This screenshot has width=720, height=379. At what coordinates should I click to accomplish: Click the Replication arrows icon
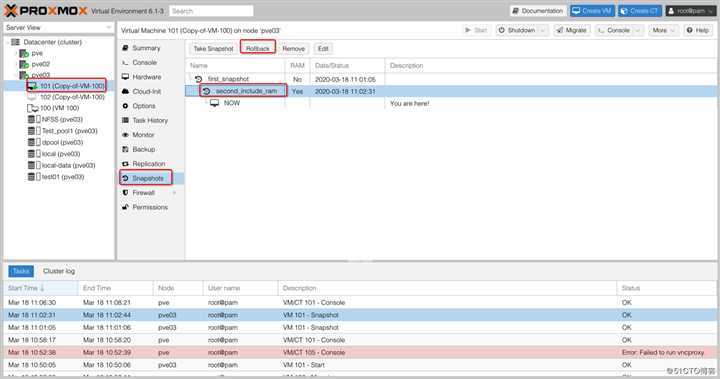pyautogui.click(x=125, y=164)
